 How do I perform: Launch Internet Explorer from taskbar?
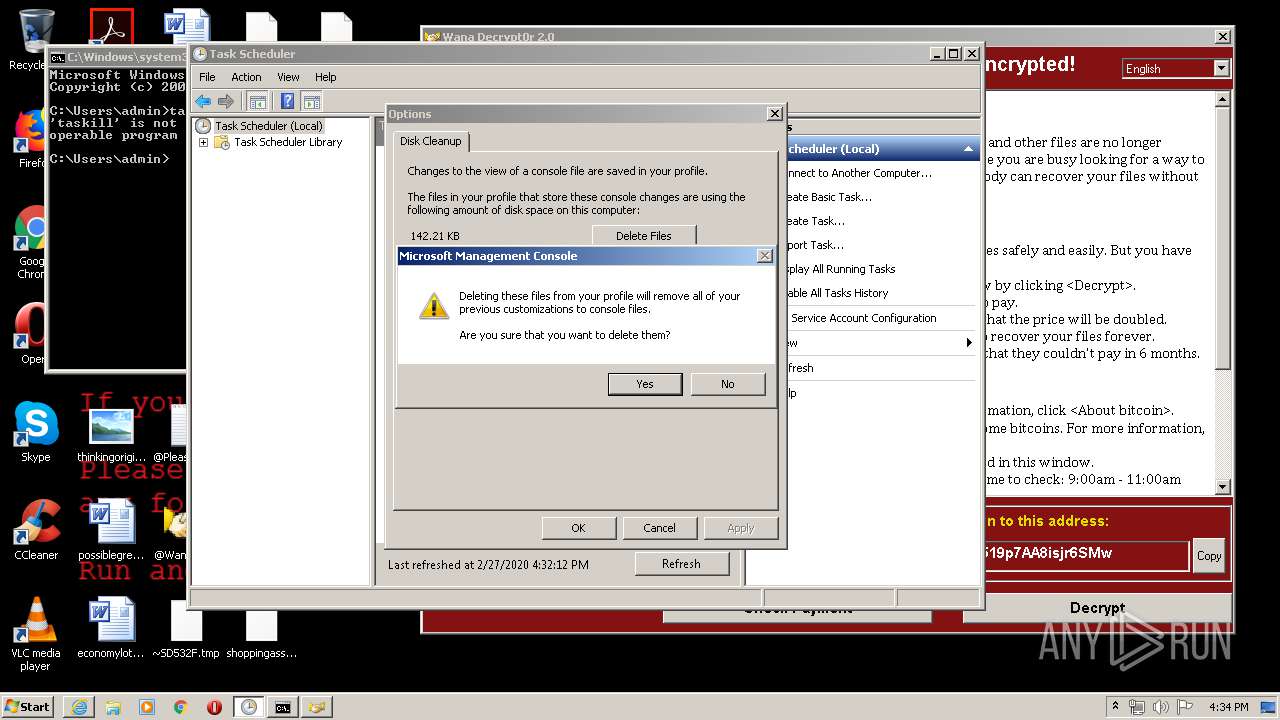point(79,707)
